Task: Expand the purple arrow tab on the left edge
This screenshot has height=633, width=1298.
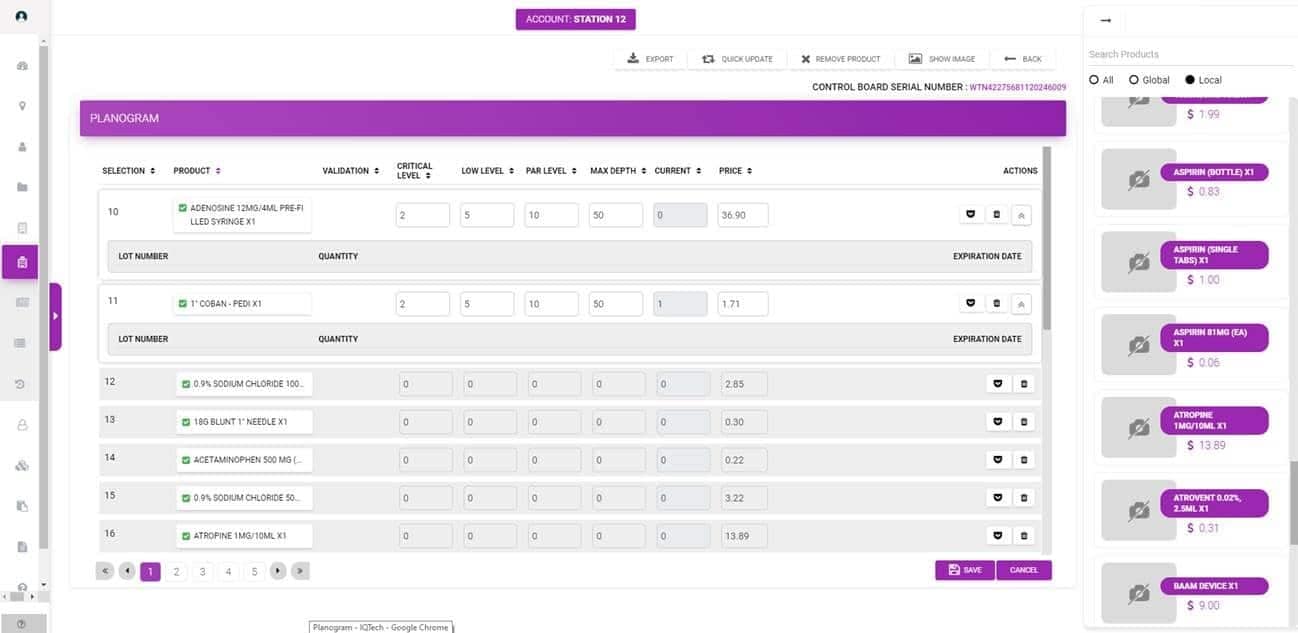Action: click(x=57, y=314)
